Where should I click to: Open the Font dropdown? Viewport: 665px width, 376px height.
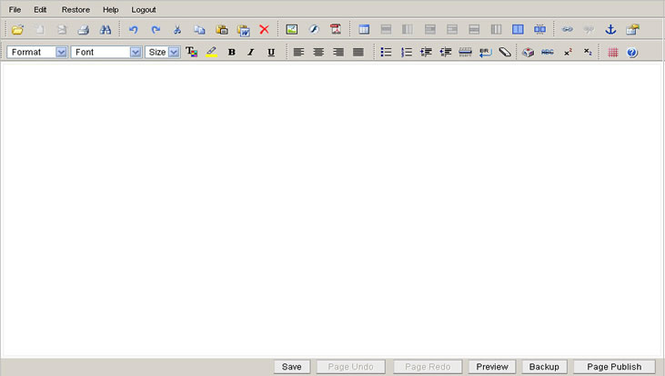[106, 52]
